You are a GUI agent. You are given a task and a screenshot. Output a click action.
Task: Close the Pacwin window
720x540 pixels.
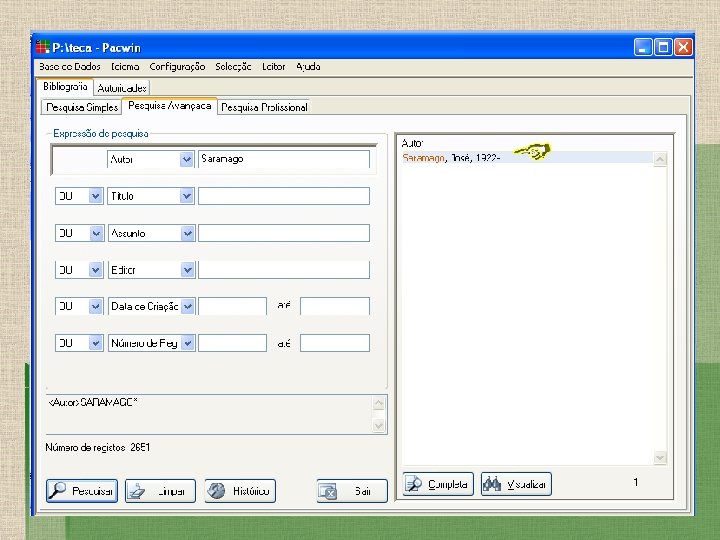point(683,47)
